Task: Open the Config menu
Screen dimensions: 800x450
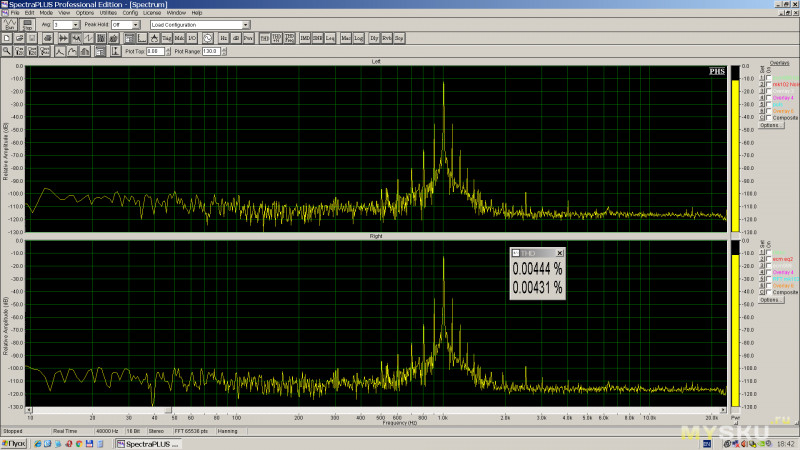Action: (130, 12)
